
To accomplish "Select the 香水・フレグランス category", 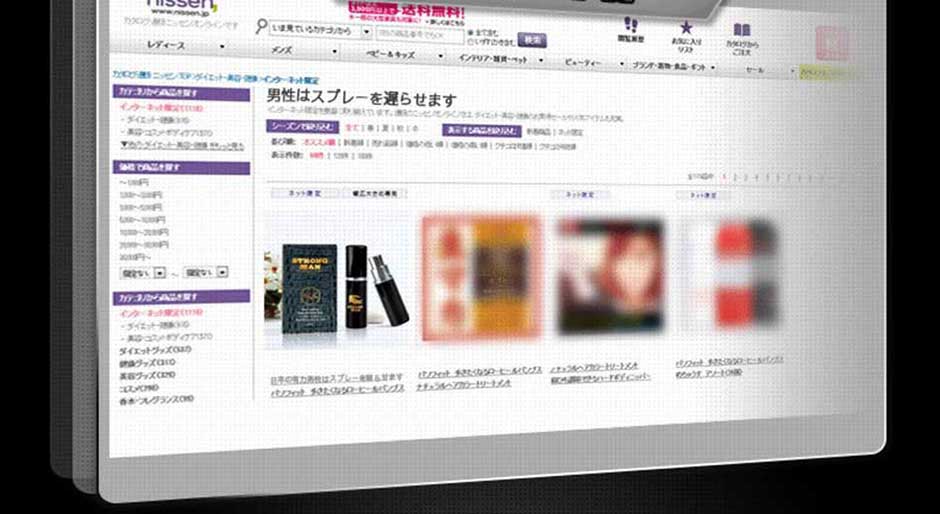I will click(156, 399).
